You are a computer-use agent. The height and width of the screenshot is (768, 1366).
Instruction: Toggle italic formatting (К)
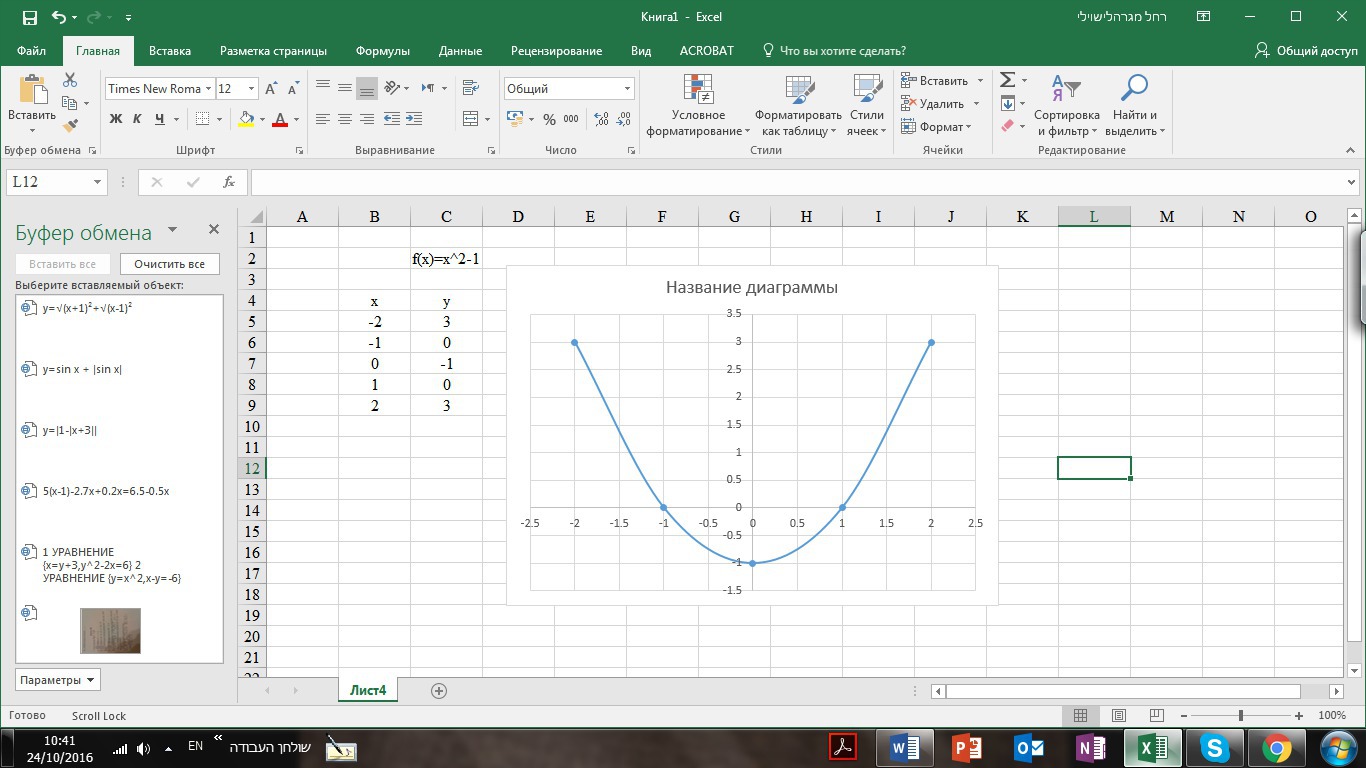tap(137, 119)
